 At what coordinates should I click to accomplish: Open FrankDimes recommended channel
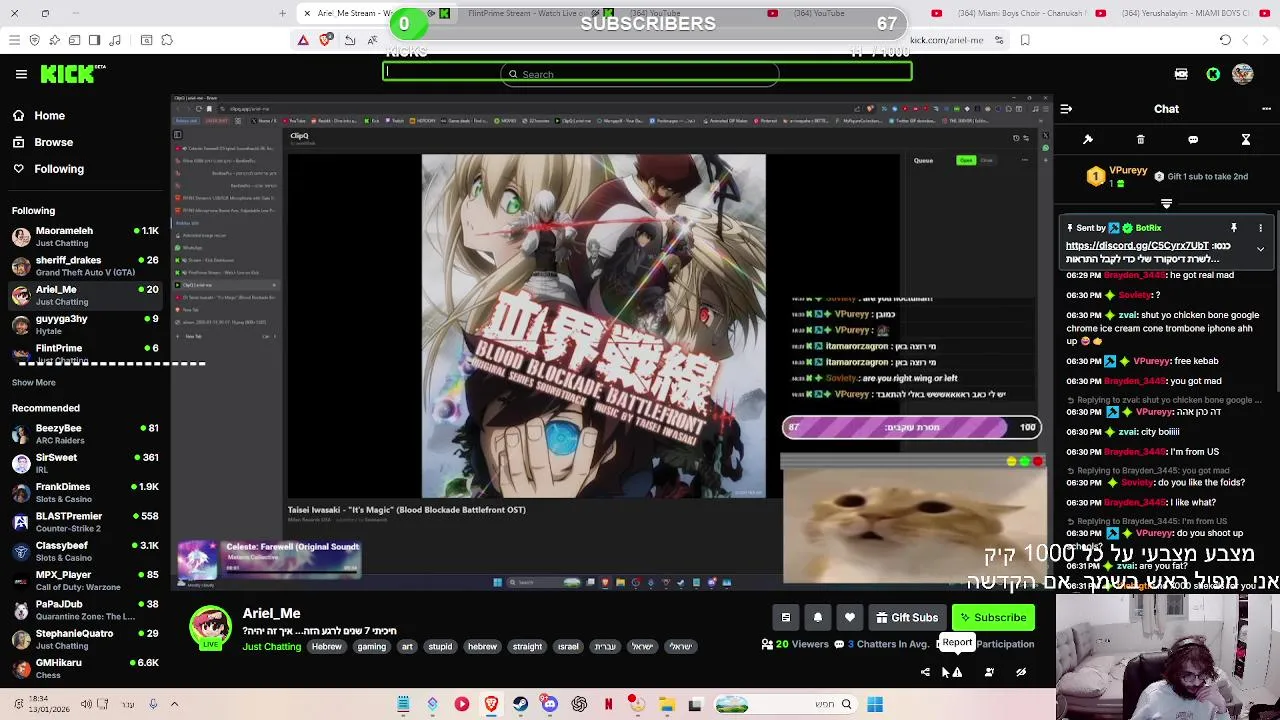point(85,493)
